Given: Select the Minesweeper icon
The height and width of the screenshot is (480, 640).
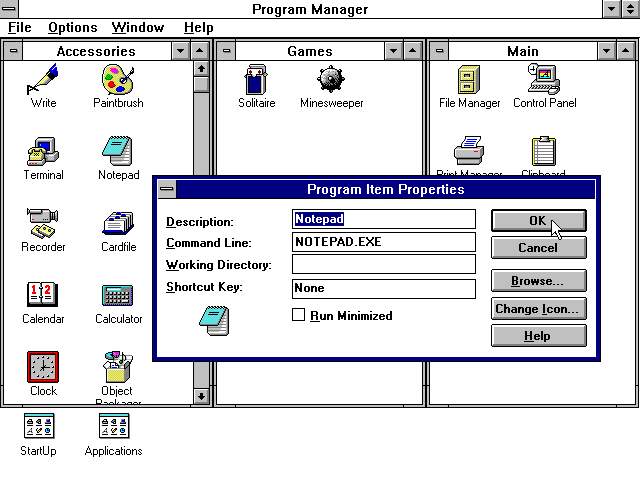Looking at the screenshot, I should tap(331, 79).
